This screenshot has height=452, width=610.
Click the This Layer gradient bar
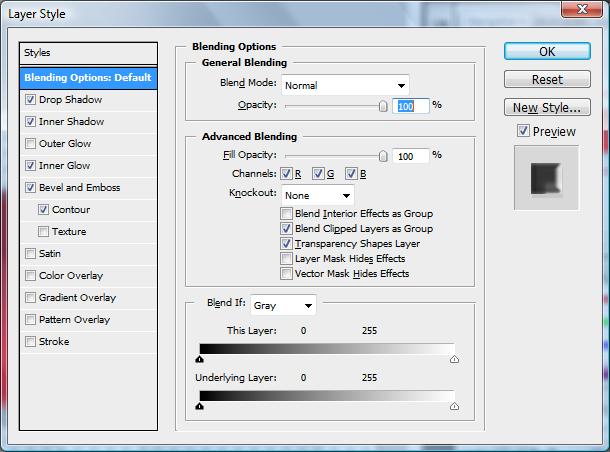pyautogui.click(x=327, y=349)
